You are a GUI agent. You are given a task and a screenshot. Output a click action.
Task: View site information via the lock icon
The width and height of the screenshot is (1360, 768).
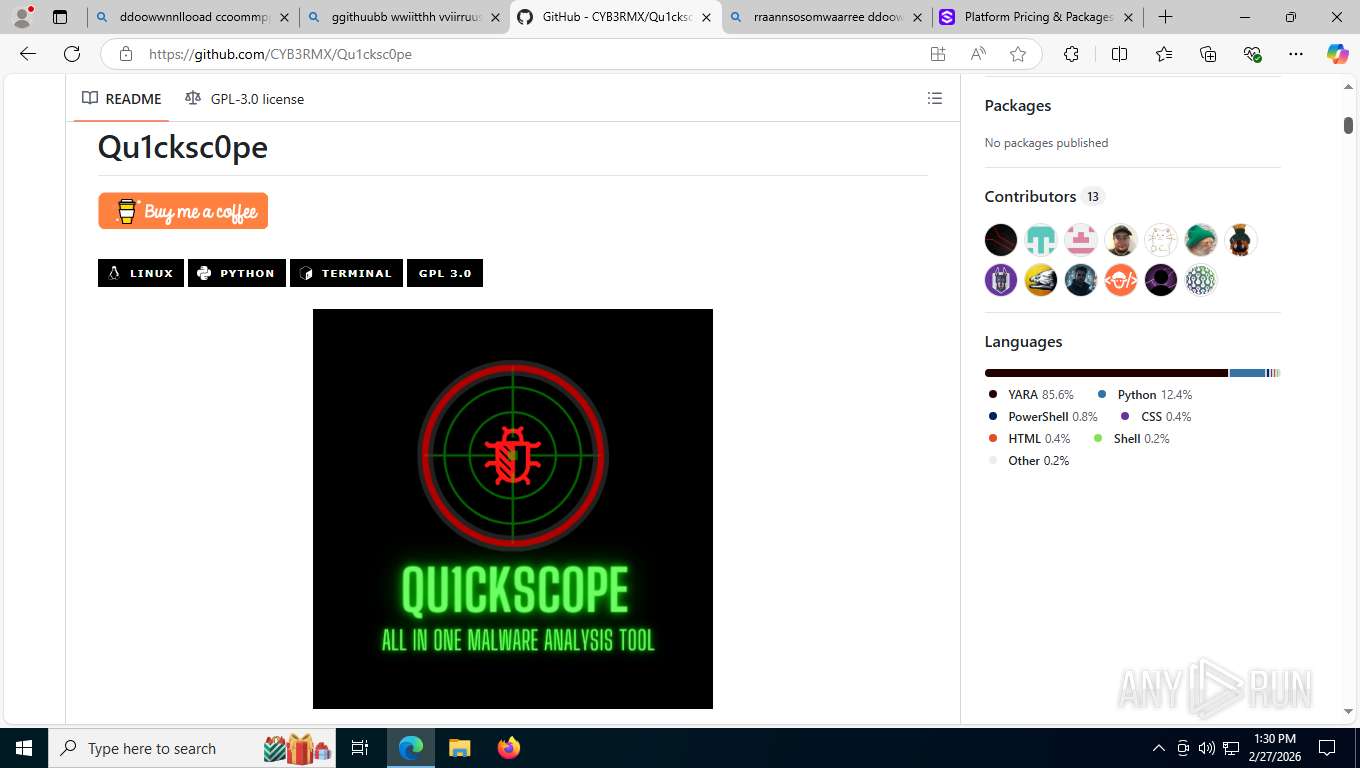coord(125,54)
